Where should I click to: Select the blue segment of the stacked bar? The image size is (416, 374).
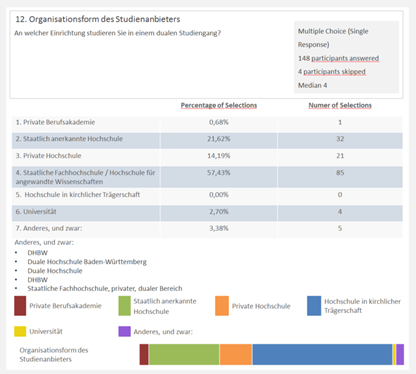point(322,354)
